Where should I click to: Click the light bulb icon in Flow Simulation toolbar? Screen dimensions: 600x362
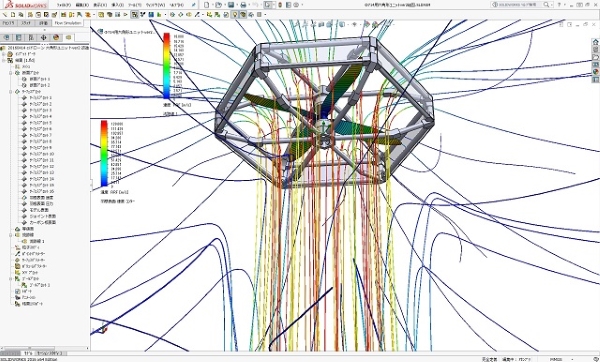pos(235,15)
